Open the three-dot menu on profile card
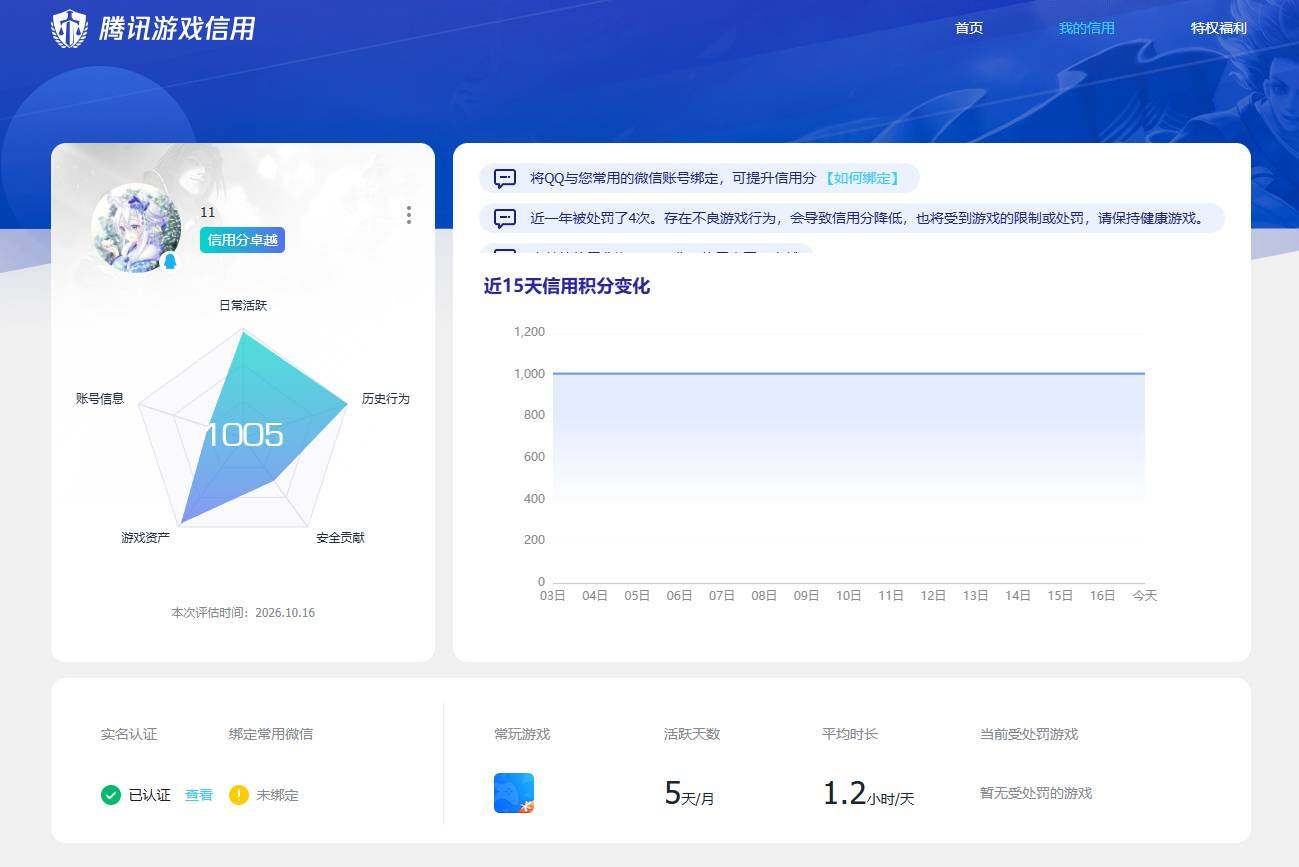The width and height of the screenshot is (1299, 867). point(408,215)
